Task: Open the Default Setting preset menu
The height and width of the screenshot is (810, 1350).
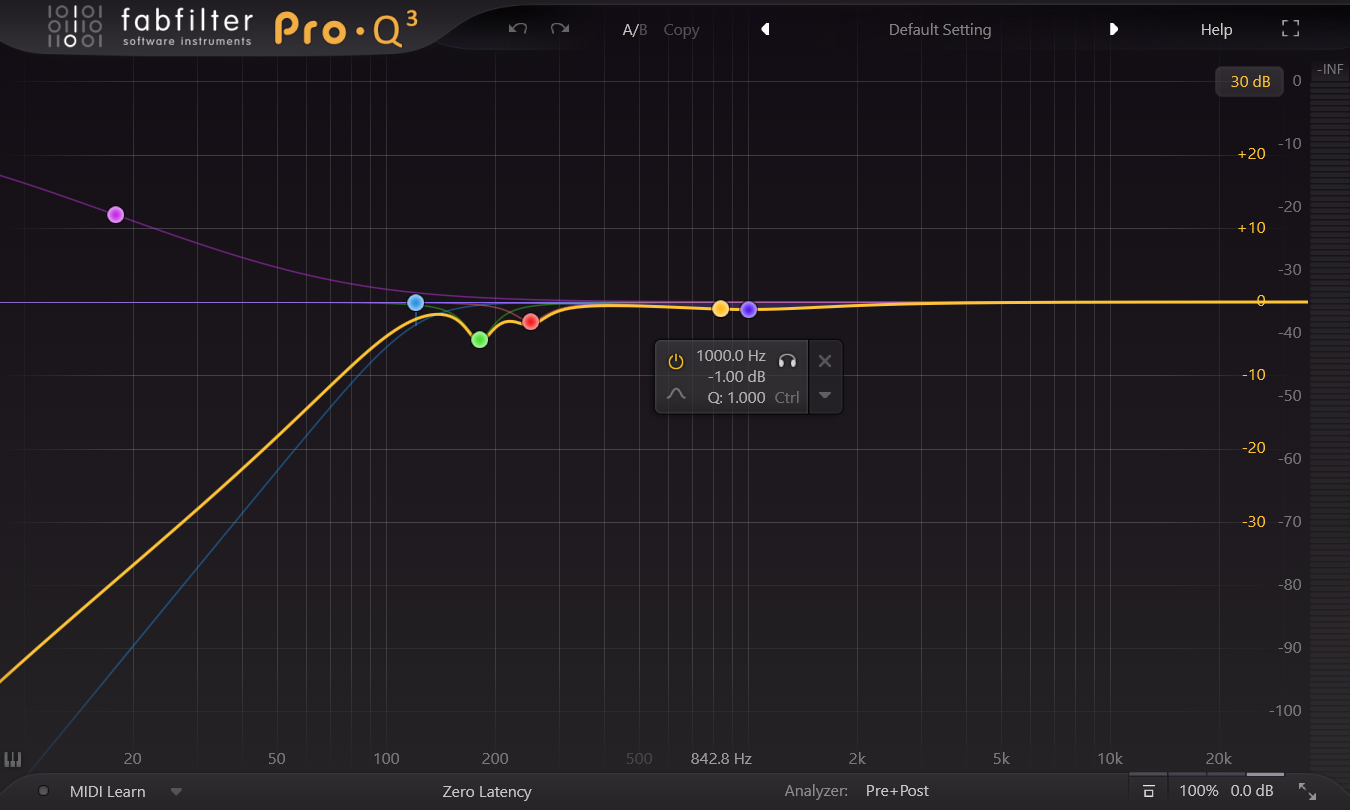Action: coord(940,30)
